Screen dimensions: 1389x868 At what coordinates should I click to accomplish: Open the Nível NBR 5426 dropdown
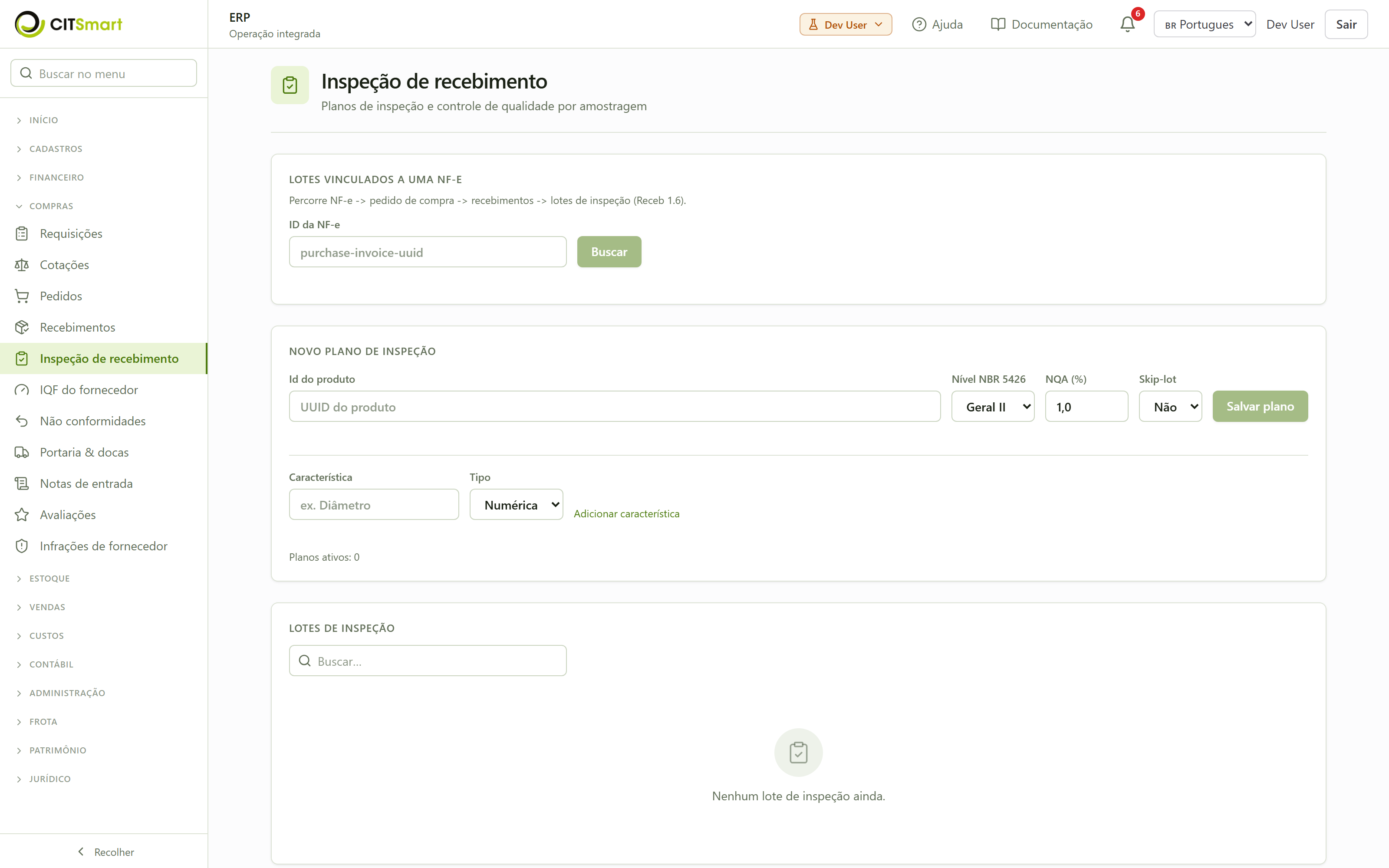click(x=993, y=407)
